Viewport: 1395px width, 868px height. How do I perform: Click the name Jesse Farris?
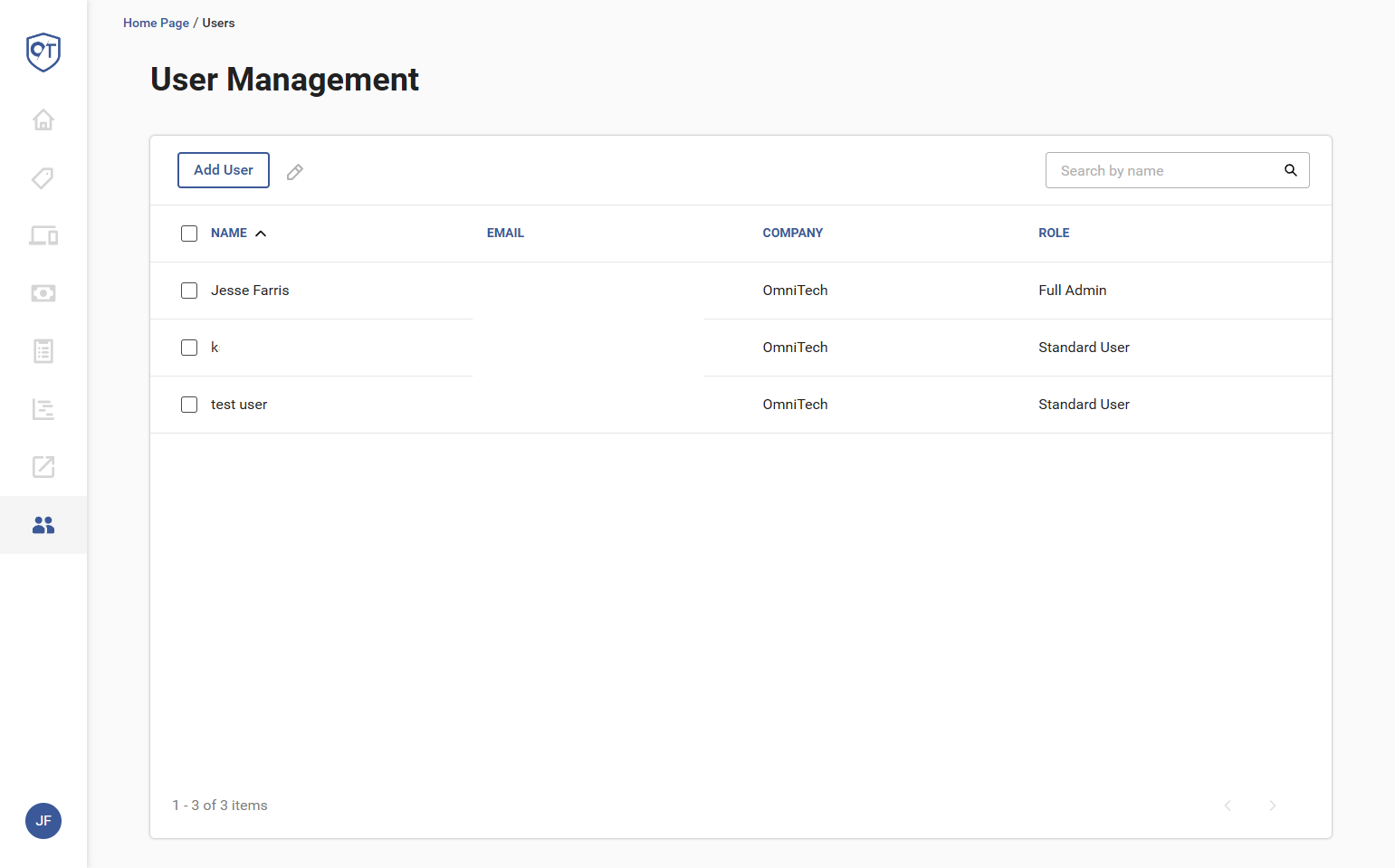click(250, 291)
